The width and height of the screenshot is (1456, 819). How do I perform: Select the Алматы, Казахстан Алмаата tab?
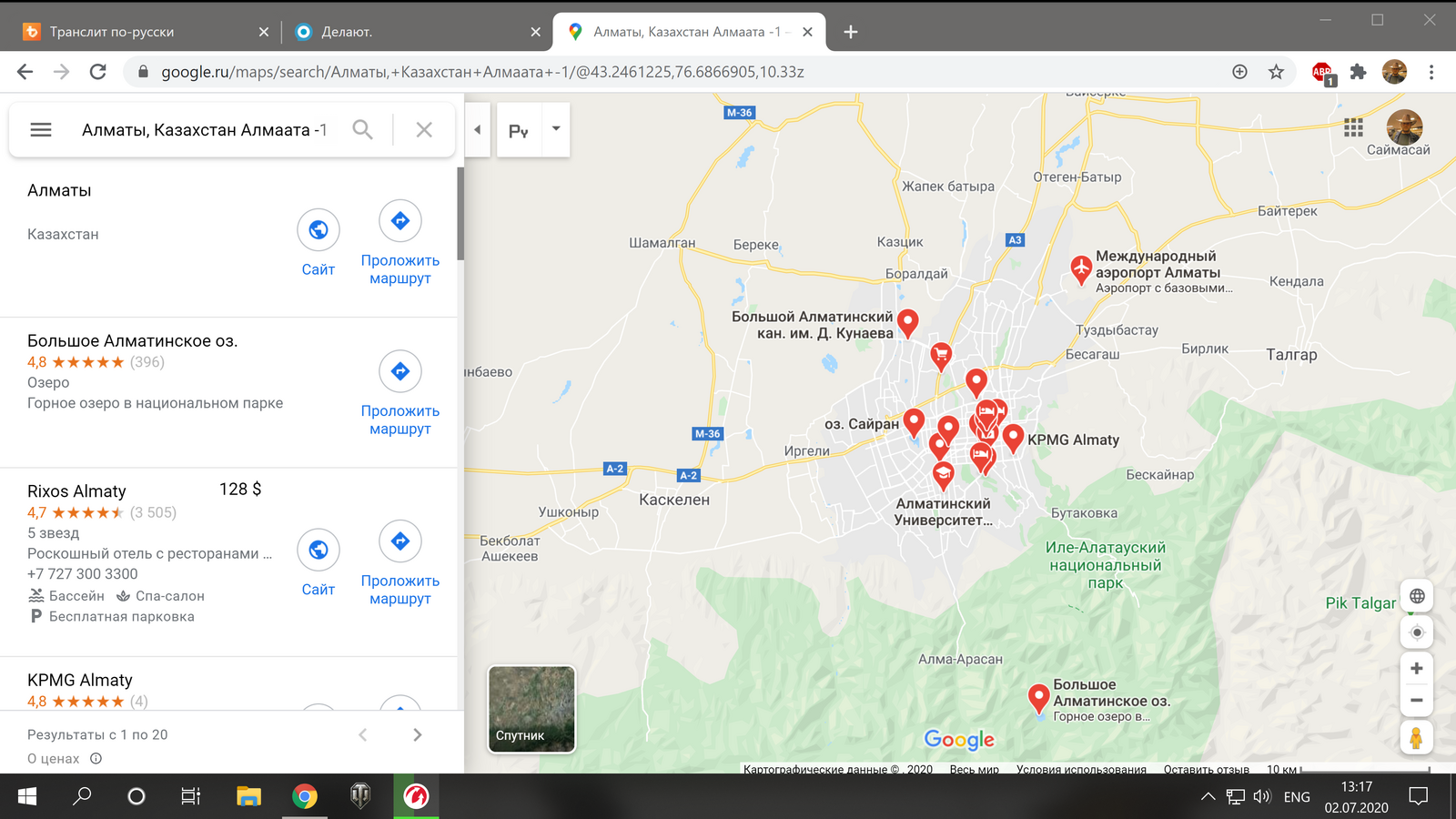(689, 32)
